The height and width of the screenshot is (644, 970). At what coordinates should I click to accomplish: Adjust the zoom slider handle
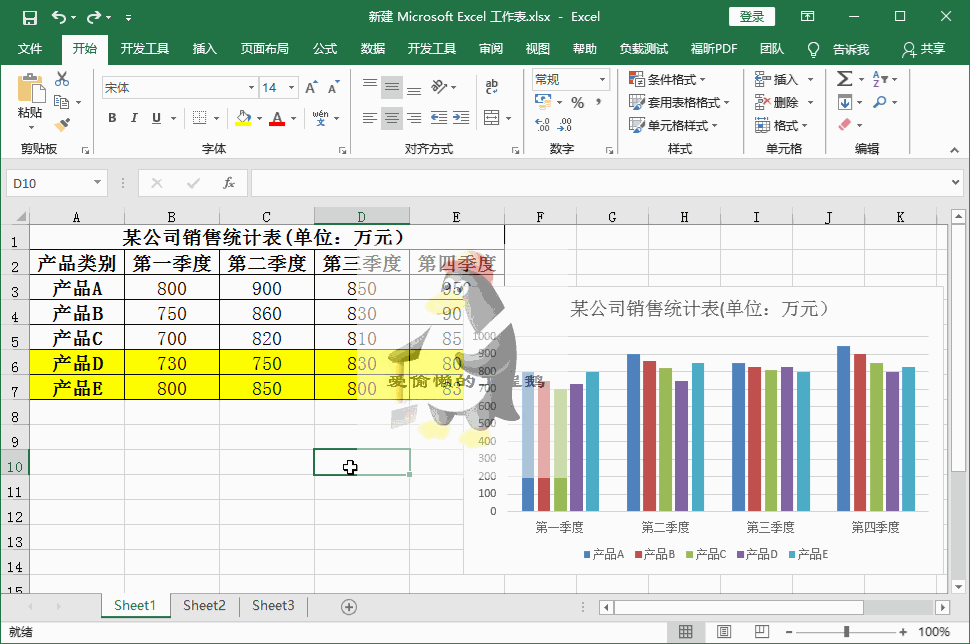pyautogui.click(x=846, y=632)
